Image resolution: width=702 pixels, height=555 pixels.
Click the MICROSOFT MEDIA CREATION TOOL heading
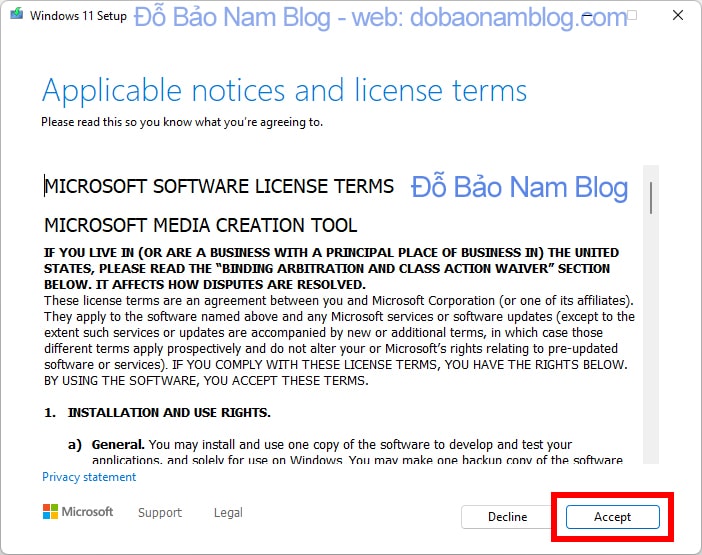click(201, 225)
